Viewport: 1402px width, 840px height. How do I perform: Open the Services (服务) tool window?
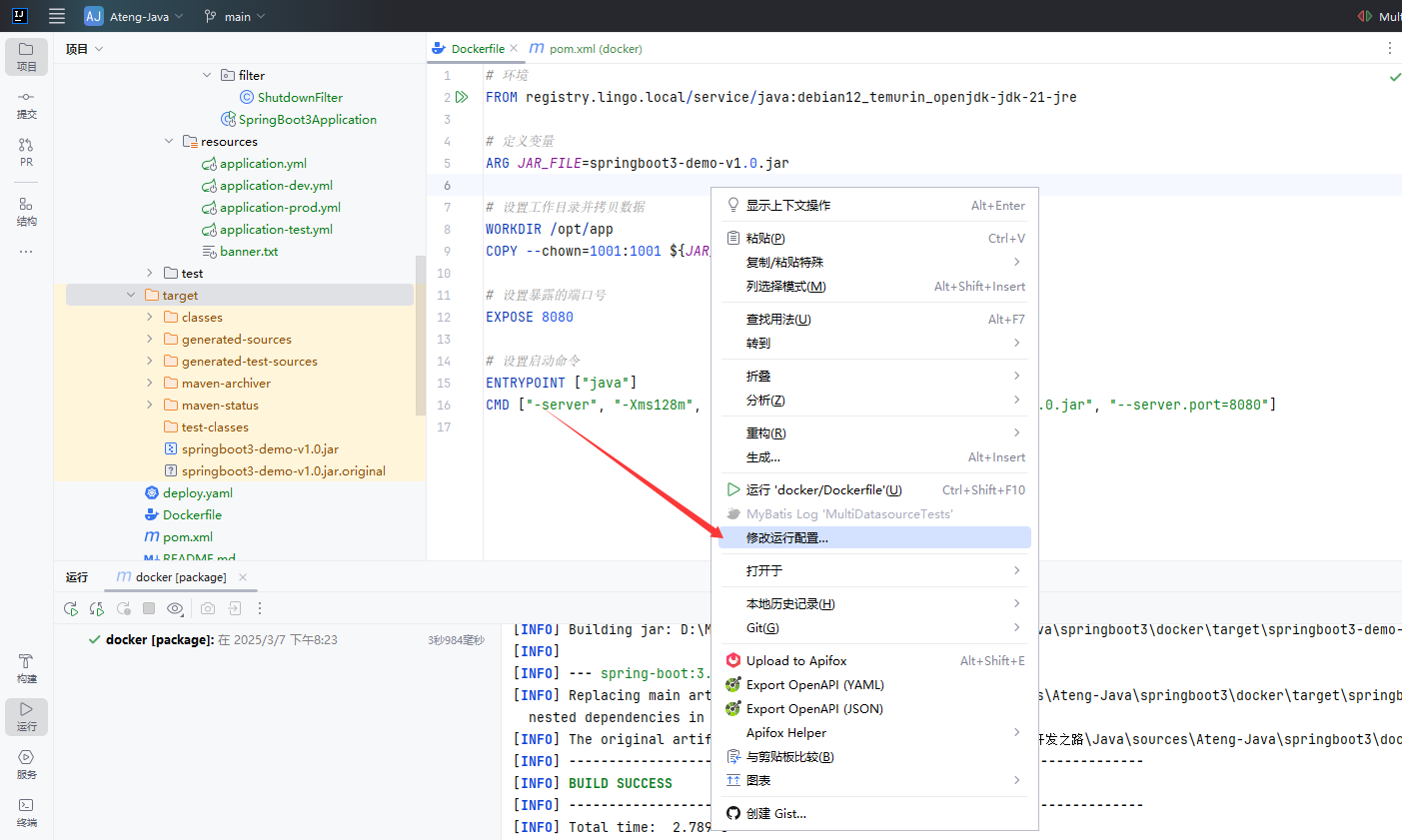click(26, 764)
